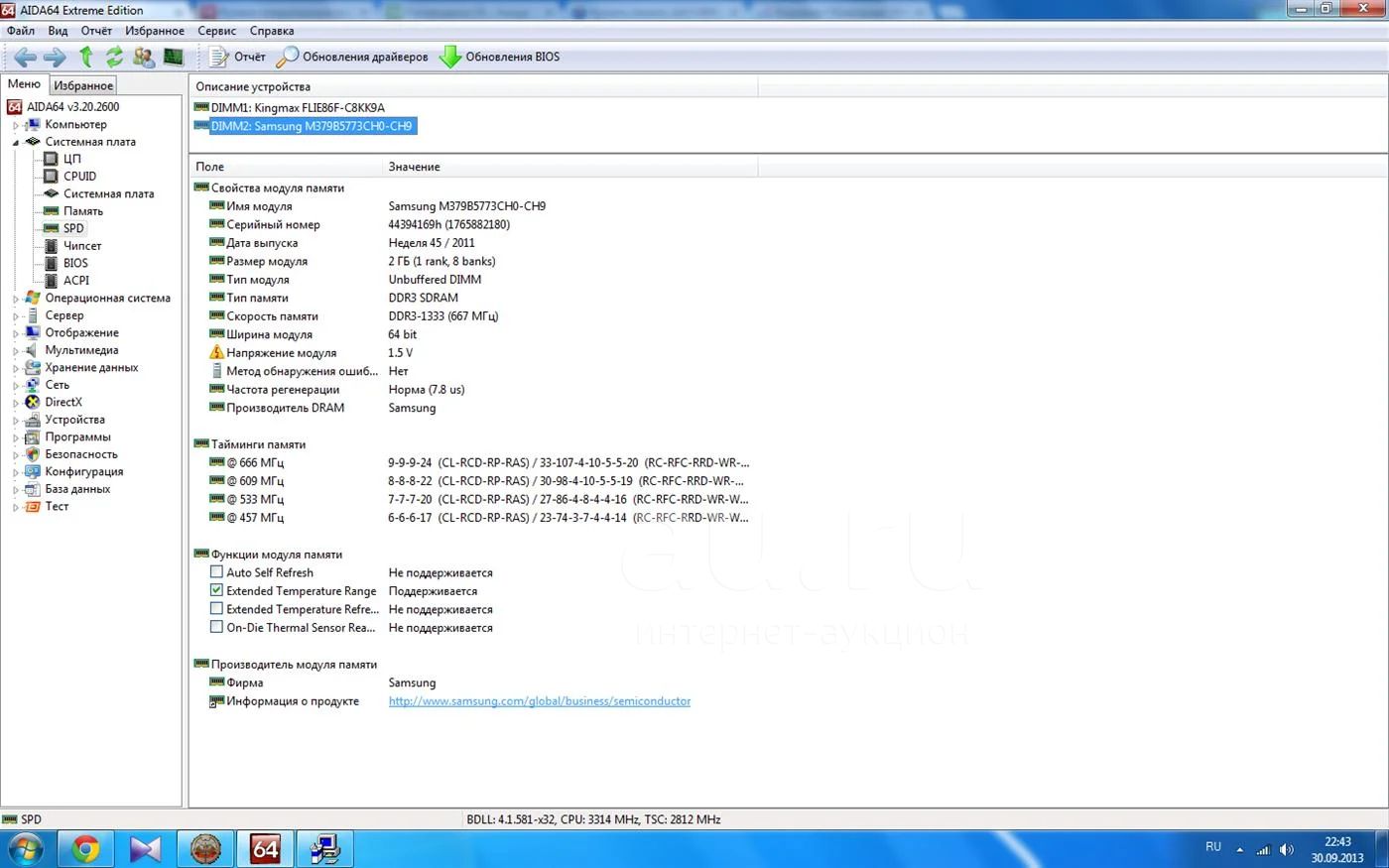Open the ЦП item in the tree
This screenshot has height=868, width=1389.
coord(72,159)
